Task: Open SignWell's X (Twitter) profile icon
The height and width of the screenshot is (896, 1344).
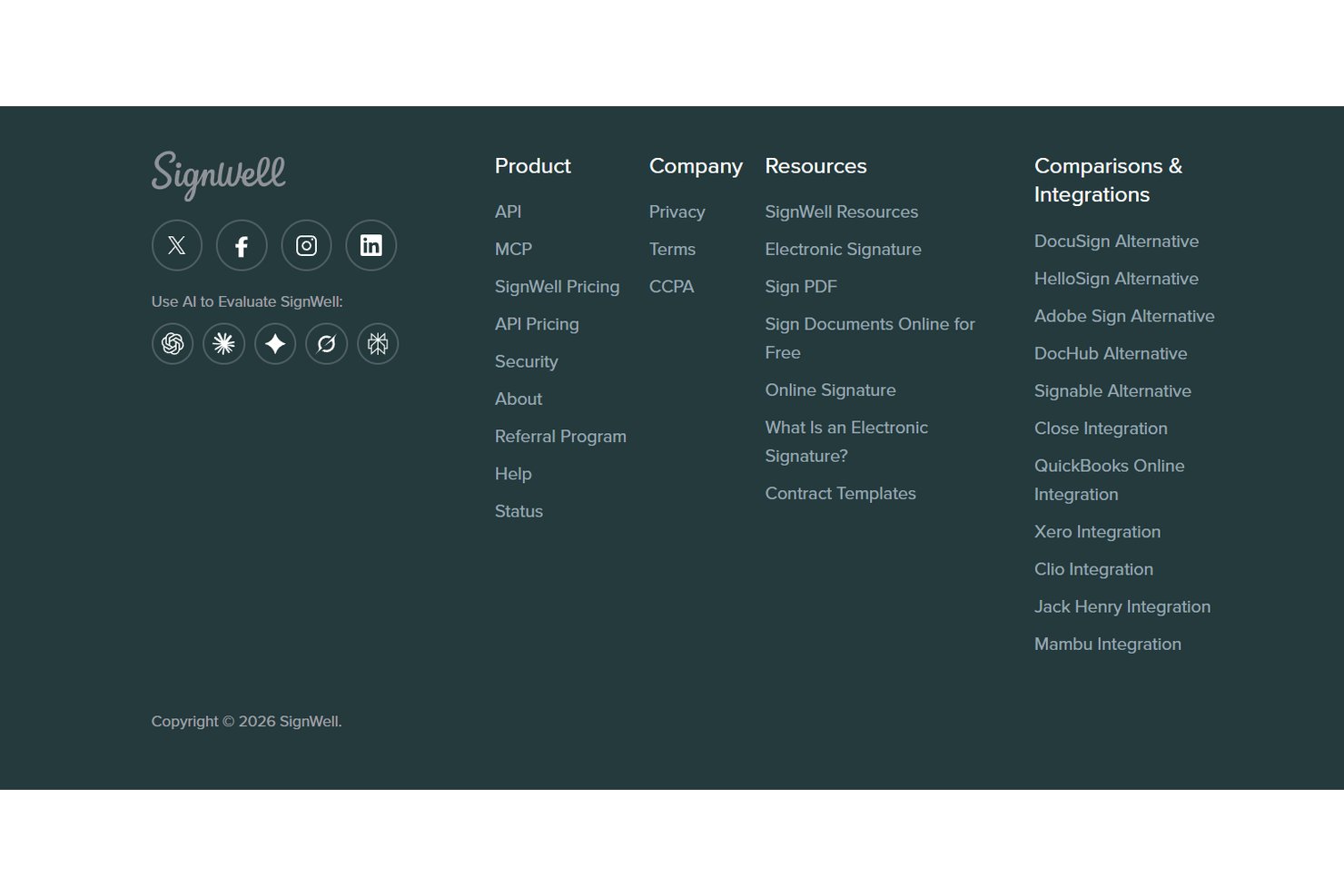Action: tap(177, 245)
